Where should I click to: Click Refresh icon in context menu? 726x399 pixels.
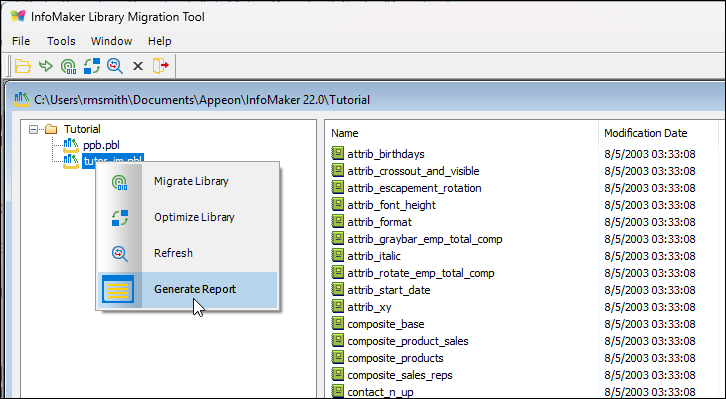pyautogui.click(x=119, y=253)
